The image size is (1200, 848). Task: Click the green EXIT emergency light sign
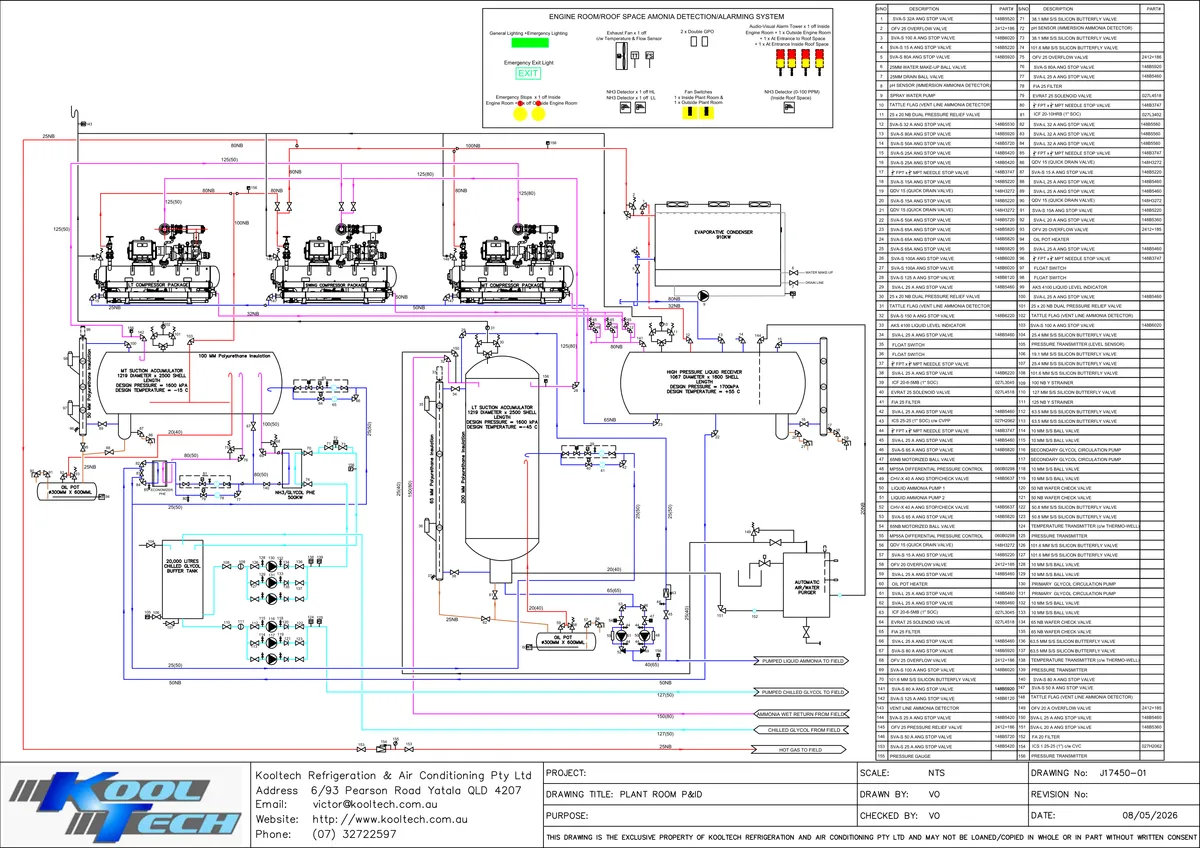pyautogui.click(x=528, y=73)
